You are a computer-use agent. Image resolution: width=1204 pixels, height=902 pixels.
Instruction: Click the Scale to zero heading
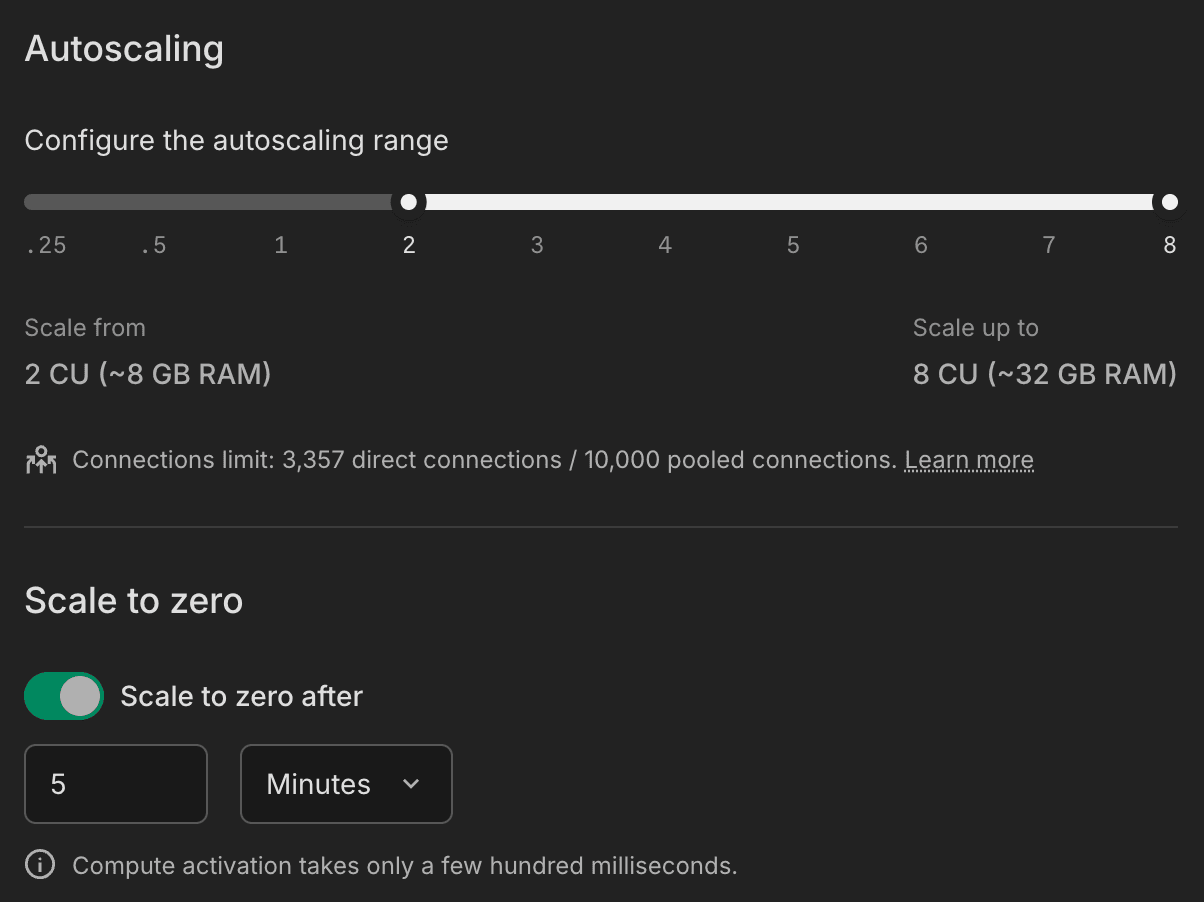[133, 600]
